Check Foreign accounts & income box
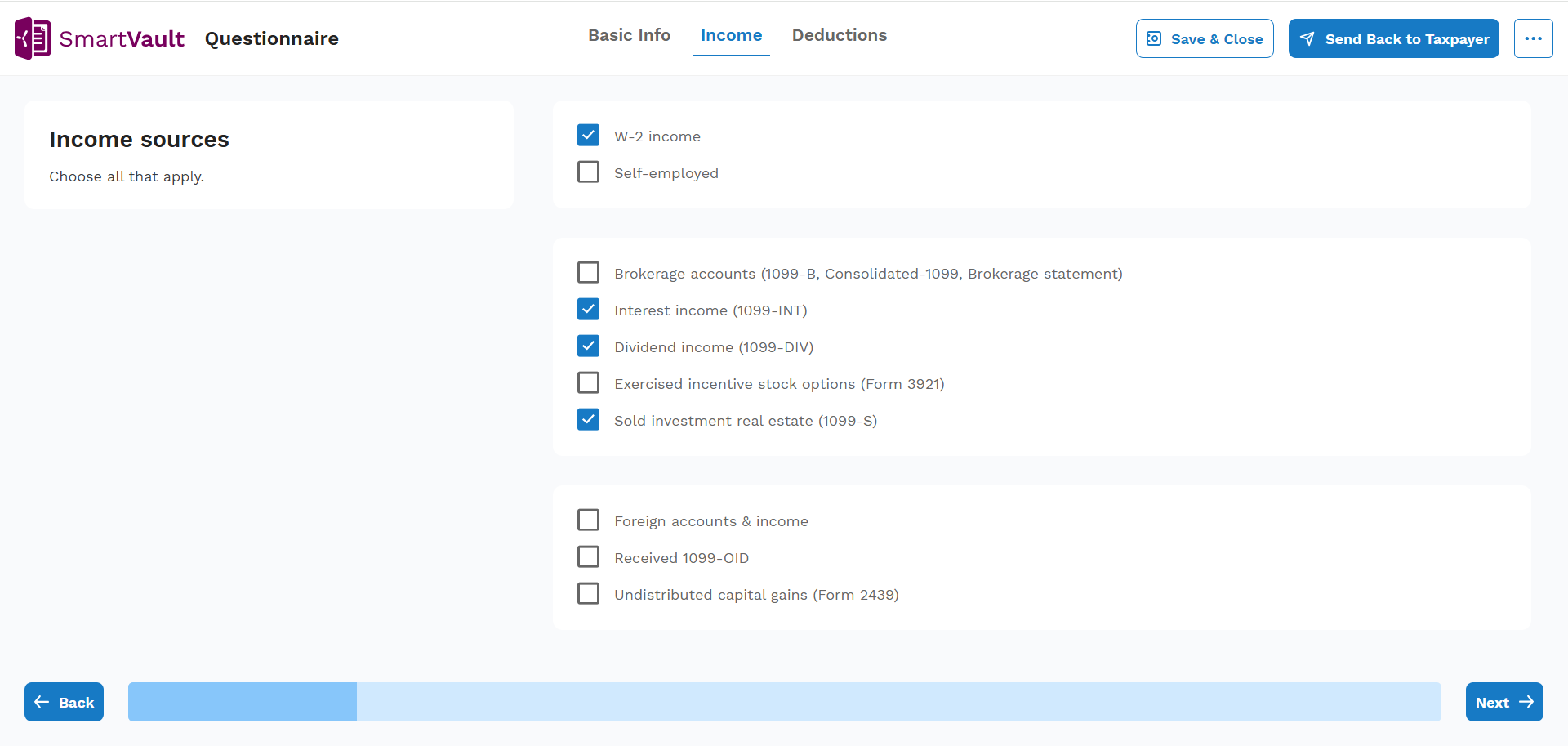This screenshot has width=1568, height=746. pos(588,520)
